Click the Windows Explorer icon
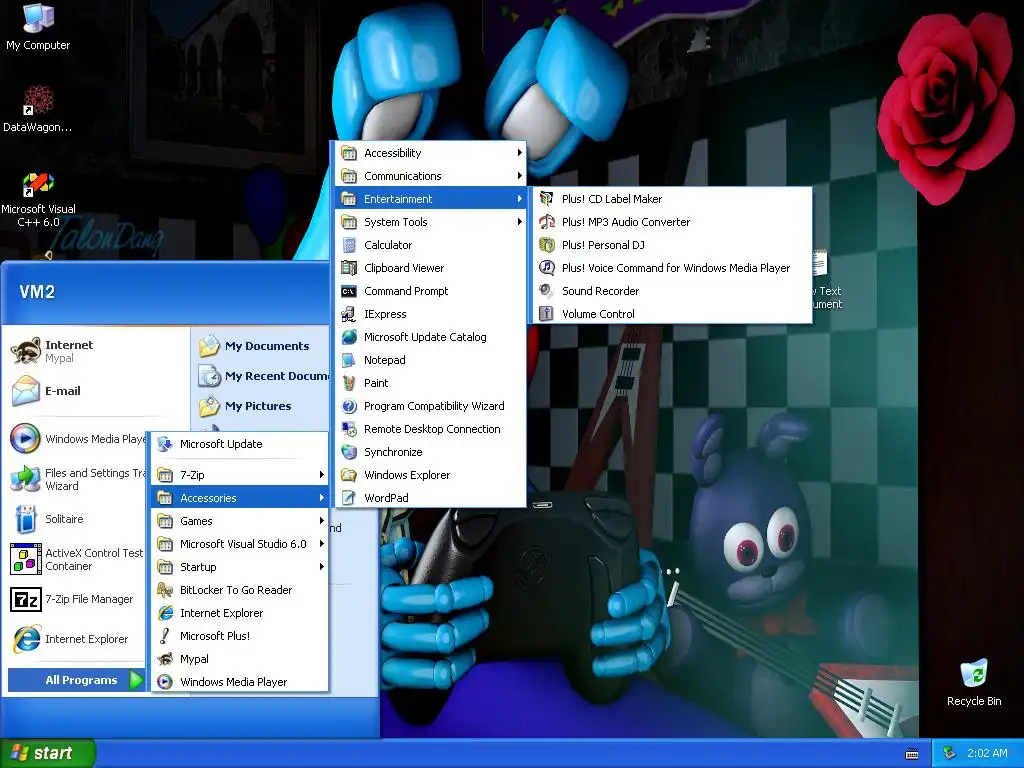The width and height of the screenshot is (1024, 768). 349,475
